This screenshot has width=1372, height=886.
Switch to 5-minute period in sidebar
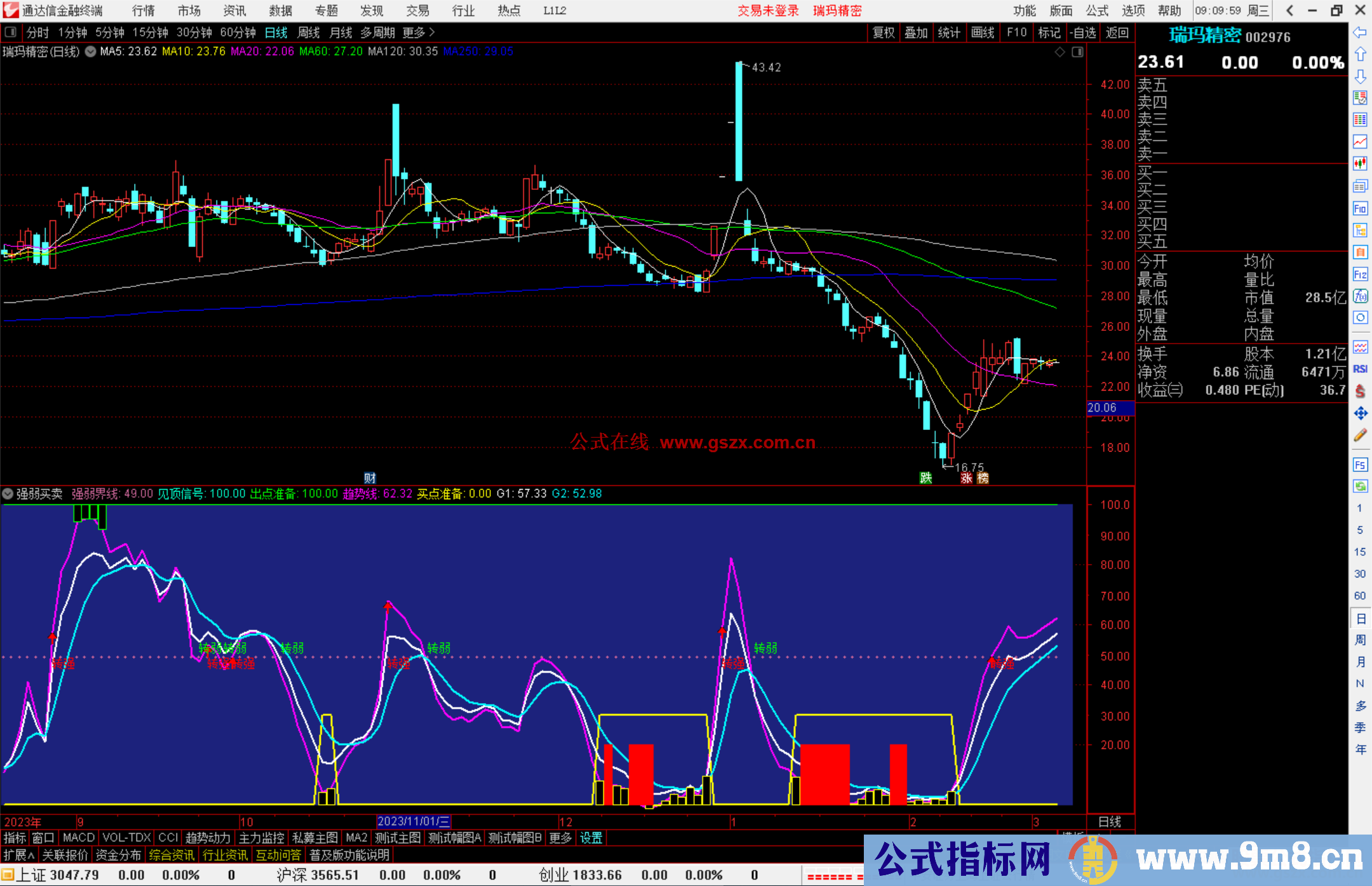1360,530
